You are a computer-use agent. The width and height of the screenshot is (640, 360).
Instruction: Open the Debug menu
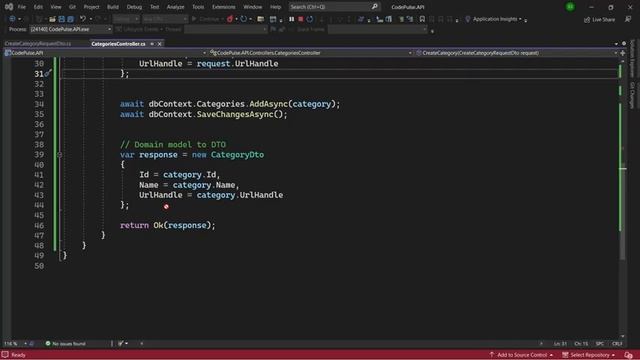(134, 7)
